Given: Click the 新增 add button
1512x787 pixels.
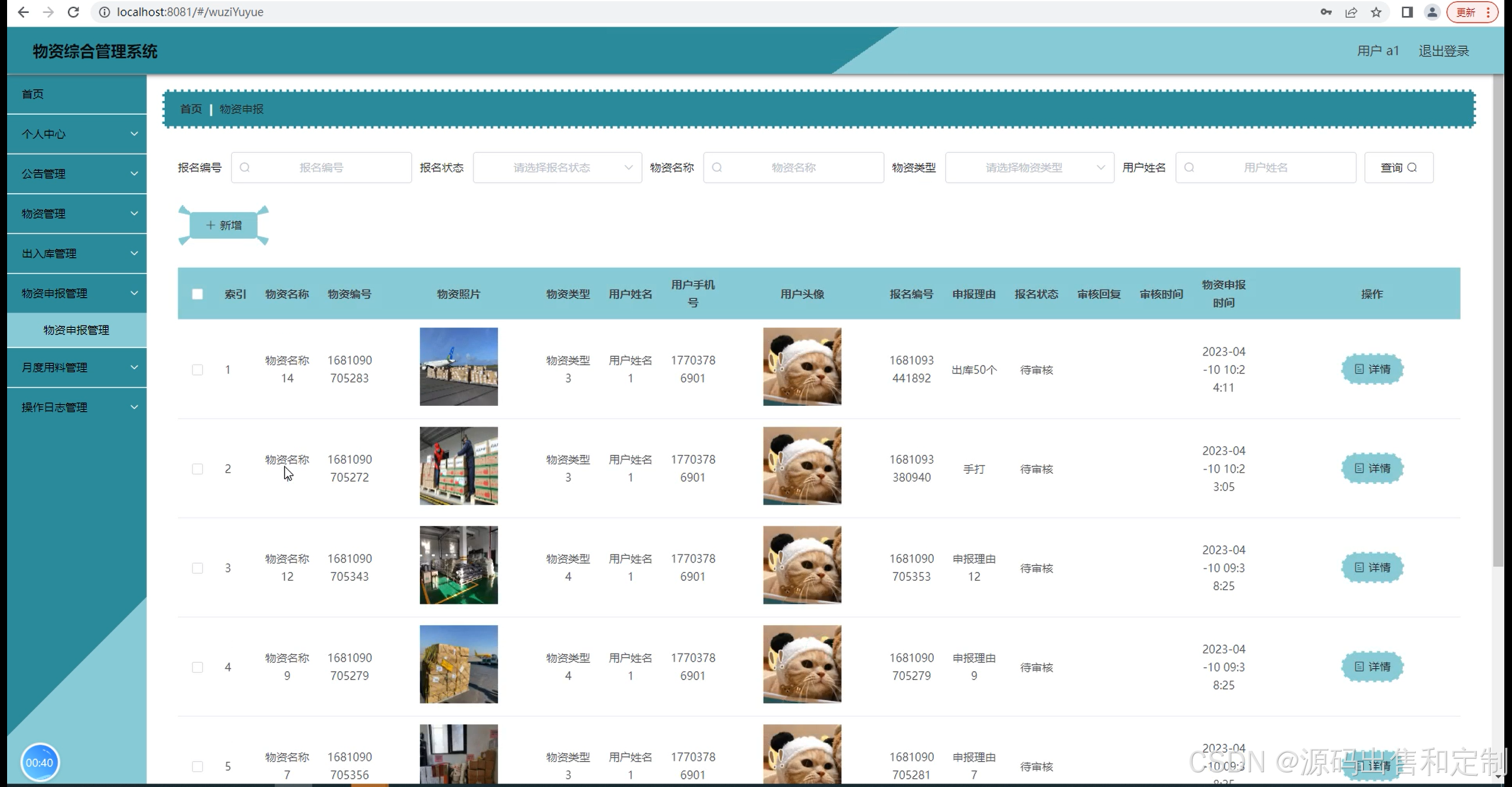Looking at the screenshot, I should 223,225.
